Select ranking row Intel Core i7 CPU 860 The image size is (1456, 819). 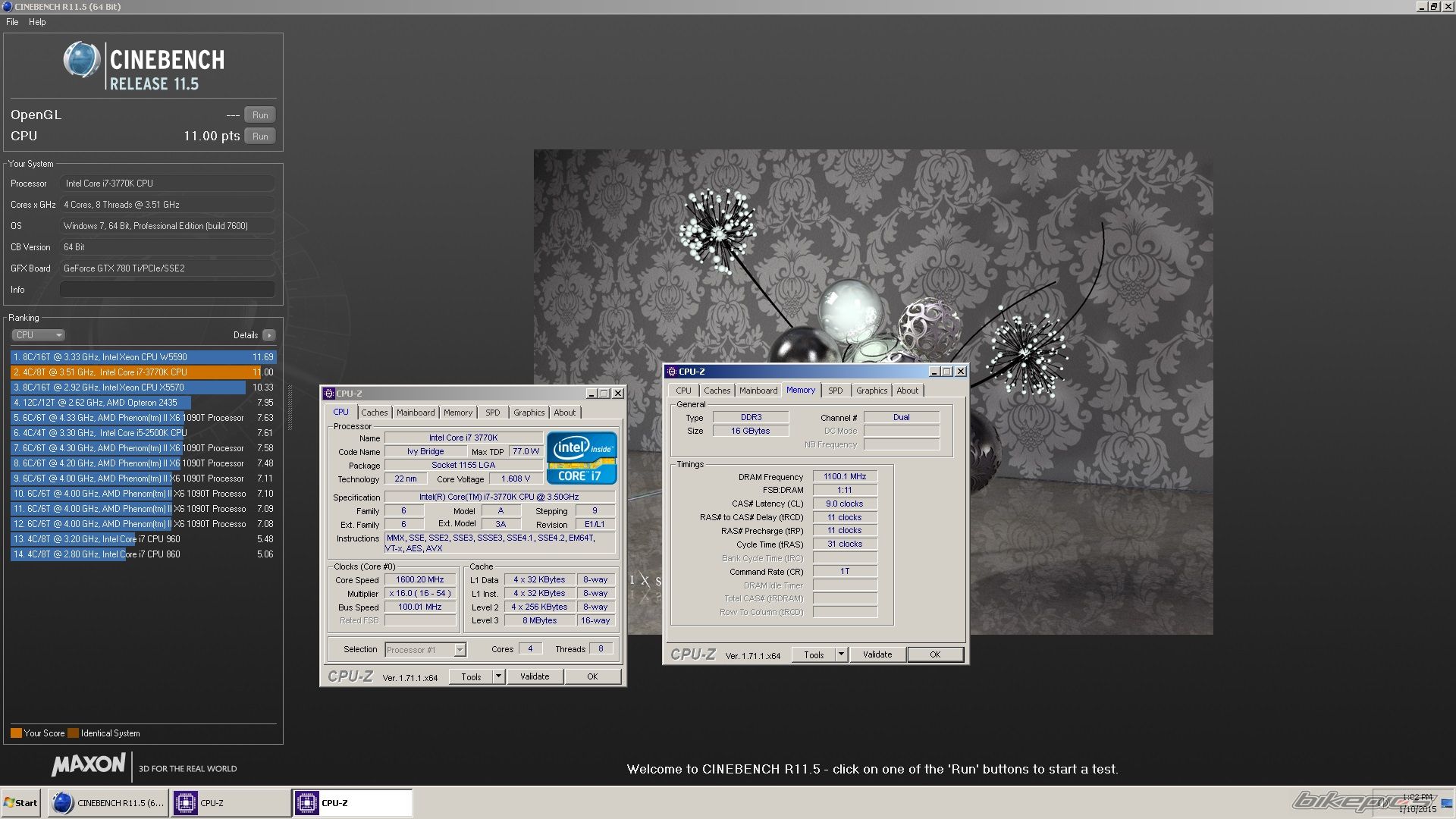tap(143, 554)
